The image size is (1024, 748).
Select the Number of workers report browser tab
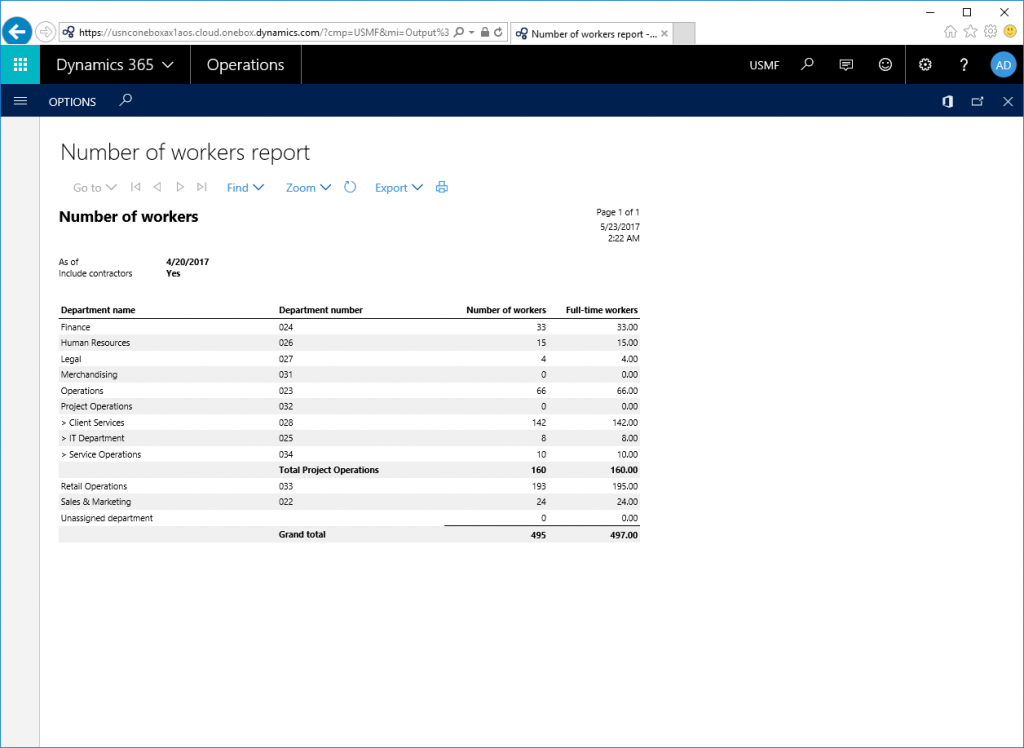[x=588, y=32]
